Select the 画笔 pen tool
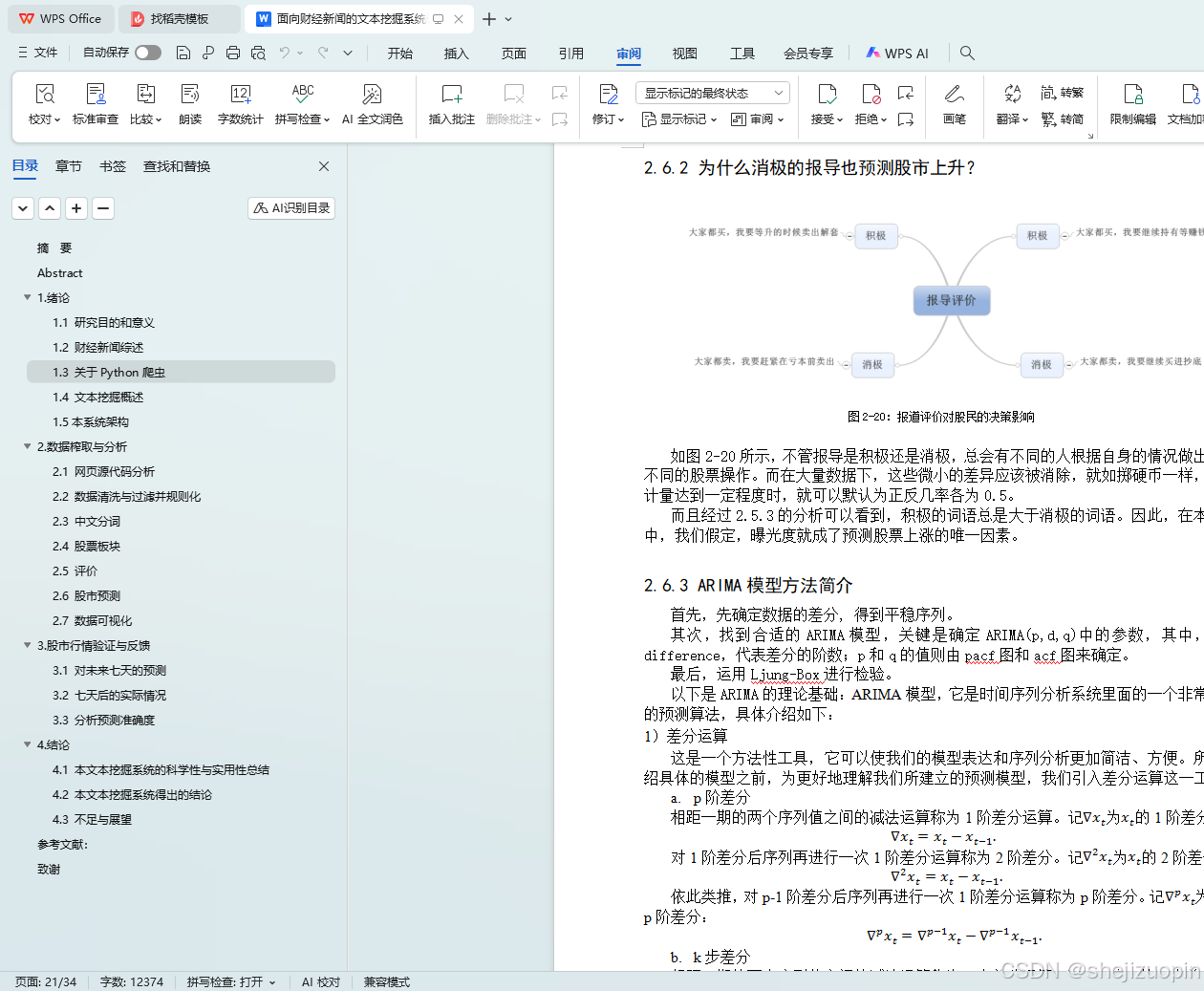 [954, 105]
